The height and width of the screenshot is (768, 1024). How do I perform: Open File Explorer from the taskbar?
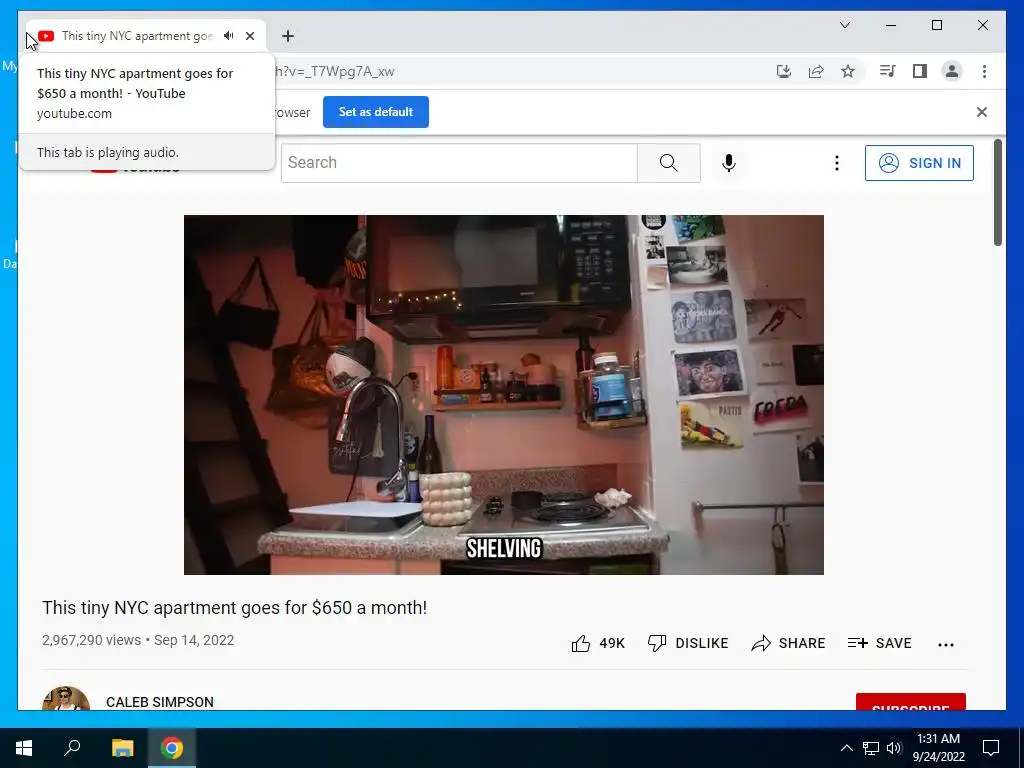tap(122, 748)
